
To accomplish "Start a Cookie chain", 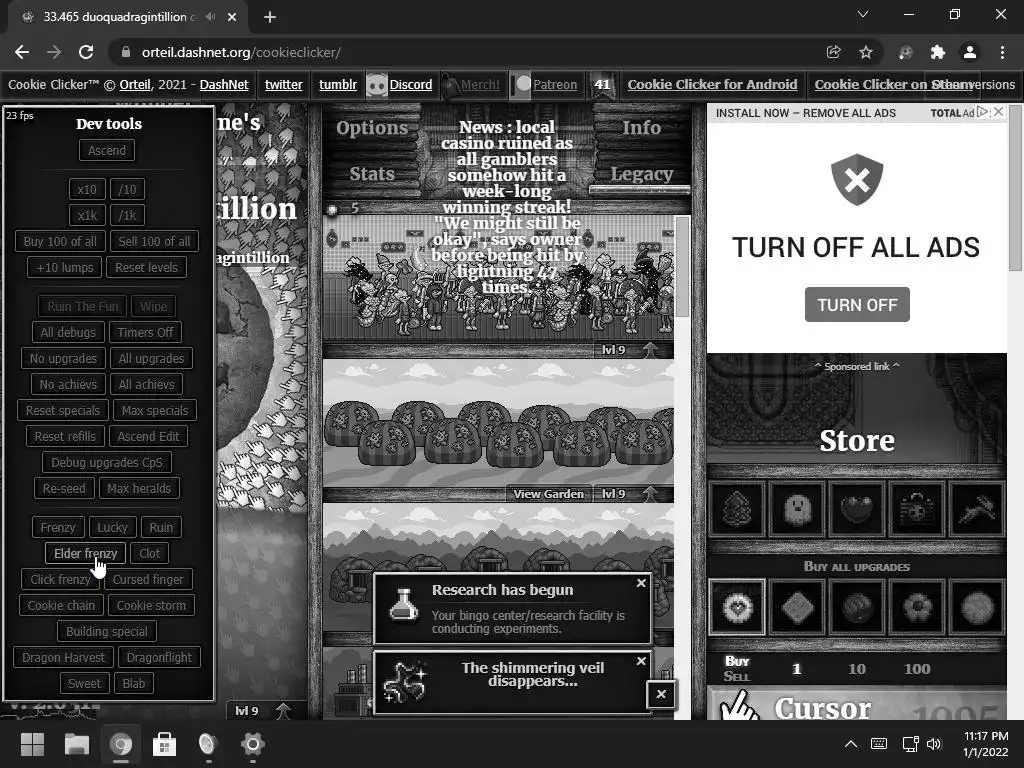I will tap(61, 605).
